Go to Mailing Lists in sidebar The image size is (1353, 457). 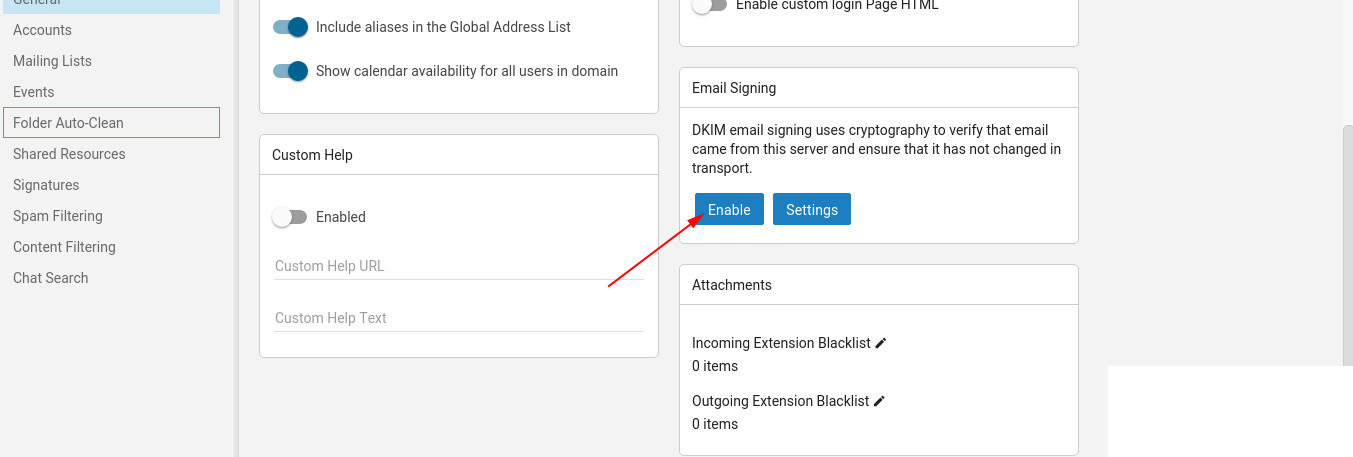(52, 61)
